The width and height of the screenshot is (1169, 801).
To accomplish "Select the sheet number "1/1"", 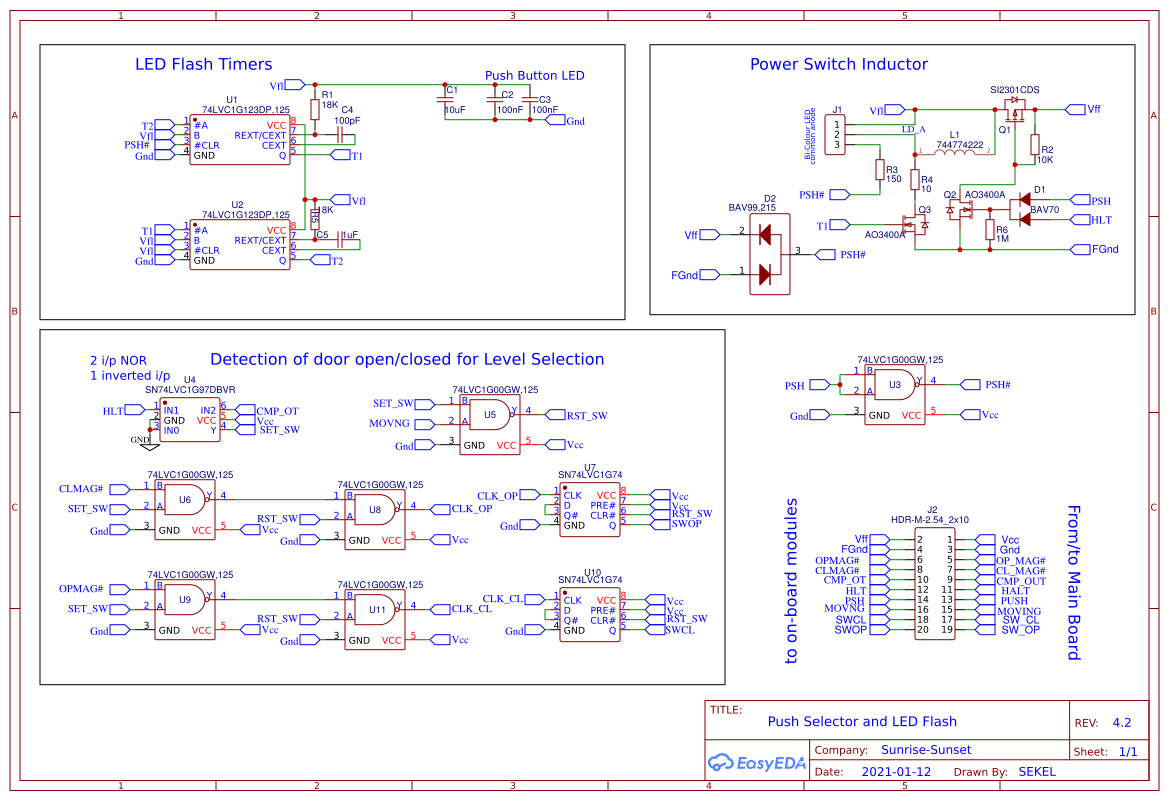I will point(1128,753).
